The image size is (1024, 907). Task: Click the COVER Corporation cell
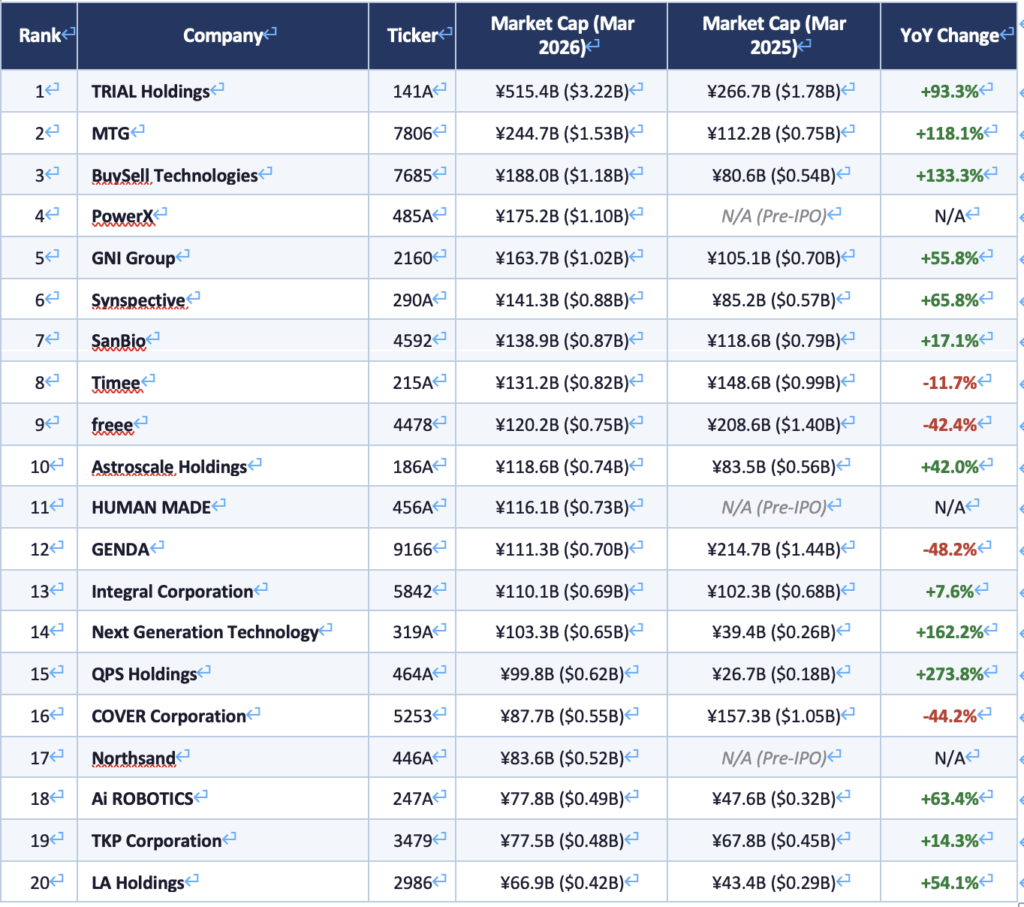coord(168,716)
